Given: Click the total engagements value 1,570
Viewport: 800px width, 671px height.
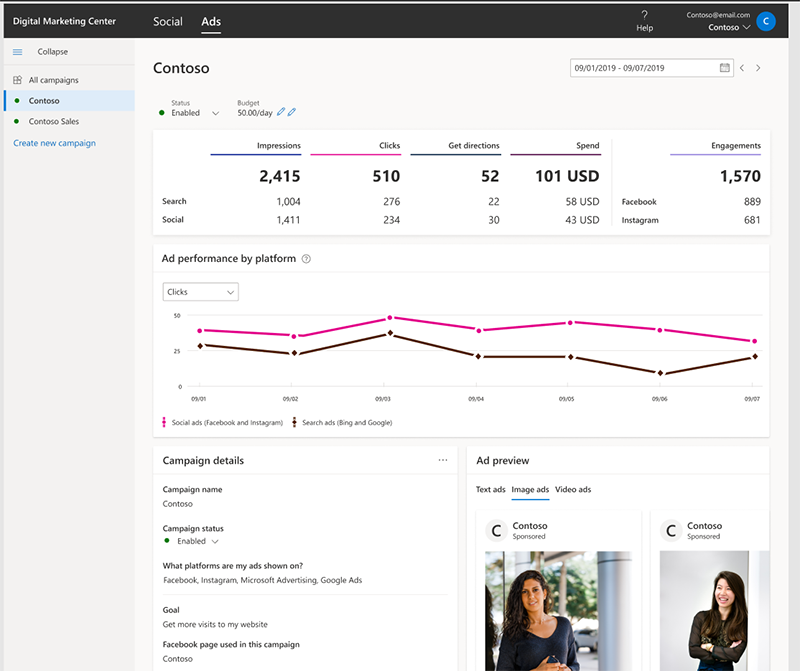Looking at the screenshot, I should [740, 176].
